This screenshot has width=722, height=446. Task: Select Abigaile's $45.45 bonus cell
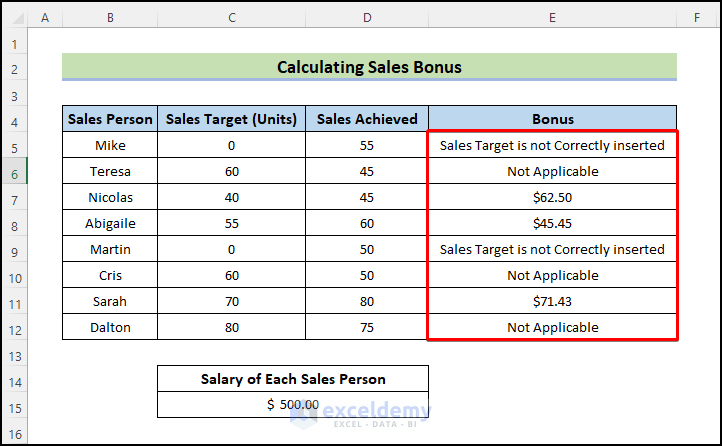click(x=552, y=224)
